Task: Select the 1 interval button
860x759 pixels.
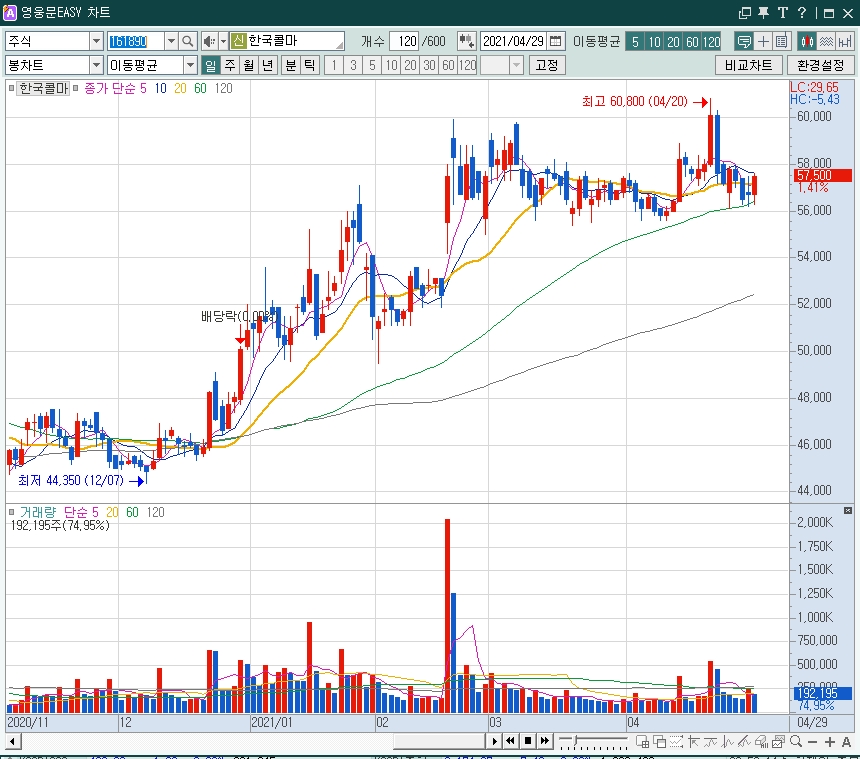Action: (334, 65)
